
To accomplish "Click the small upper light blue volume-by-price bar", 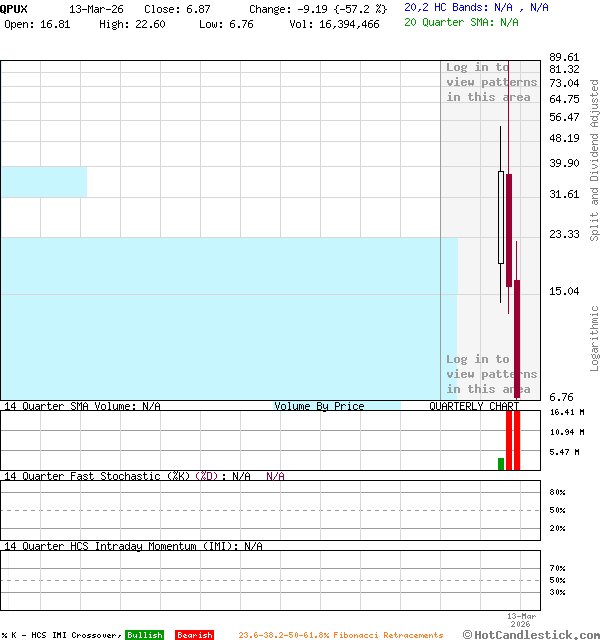I will (43, 182).
